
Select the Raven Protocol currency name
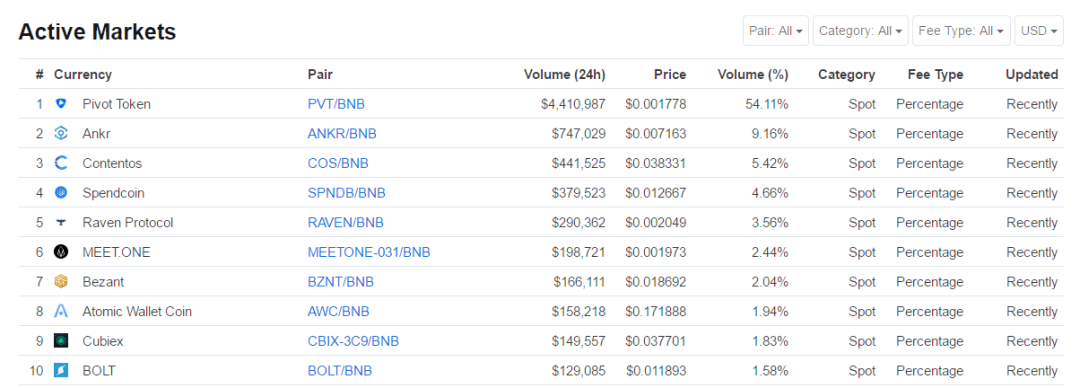pos(128,223)
